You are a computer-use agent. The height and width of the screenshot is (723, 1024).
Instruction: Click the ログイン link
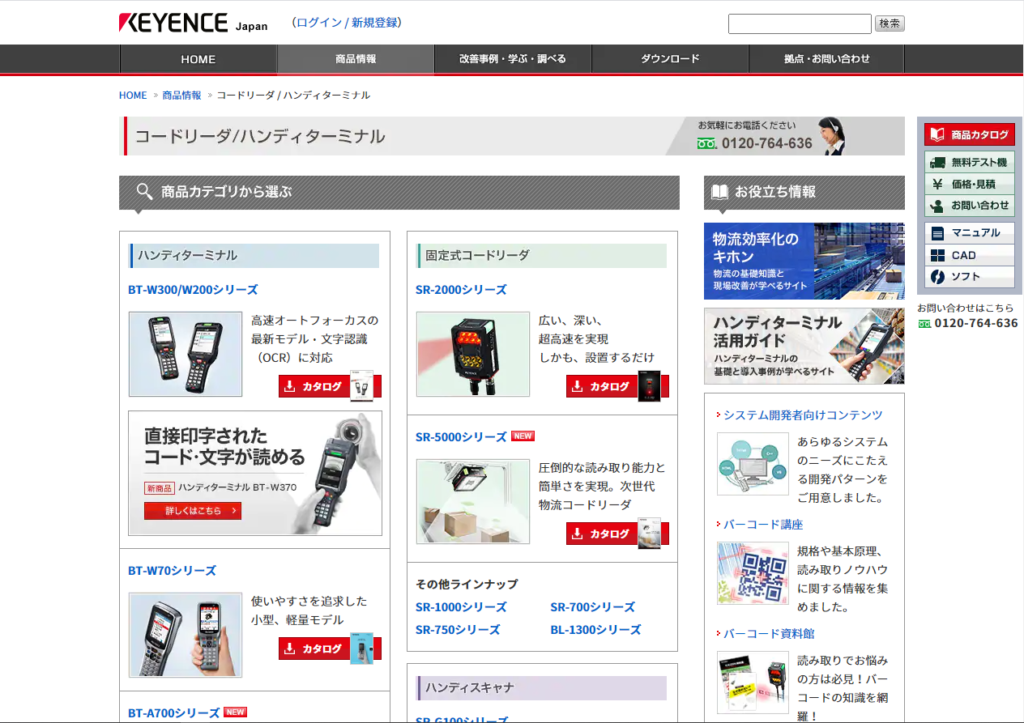click(319, 23)
